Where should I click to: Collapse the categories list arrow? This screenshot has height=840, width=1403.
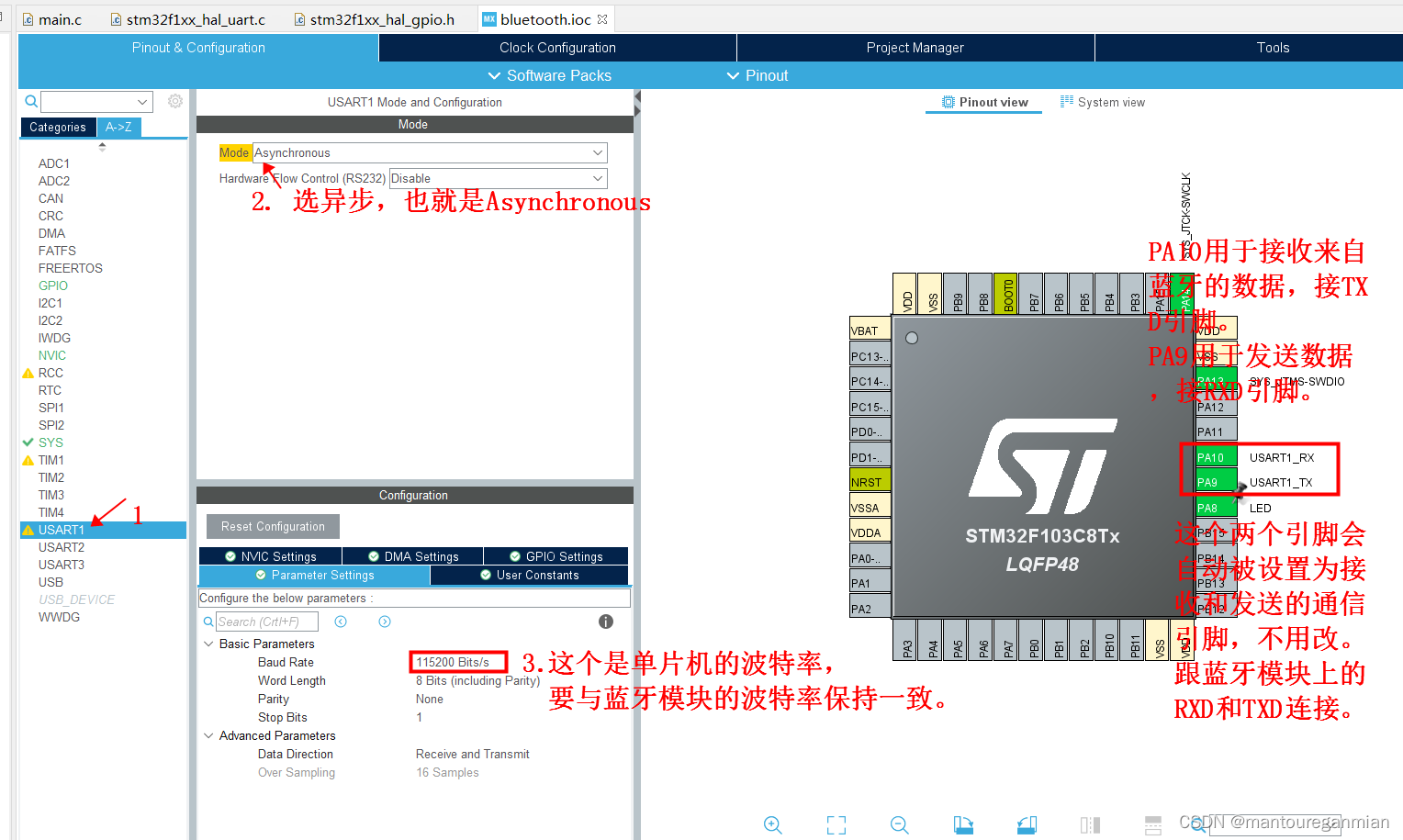click(x=102, y=146)
